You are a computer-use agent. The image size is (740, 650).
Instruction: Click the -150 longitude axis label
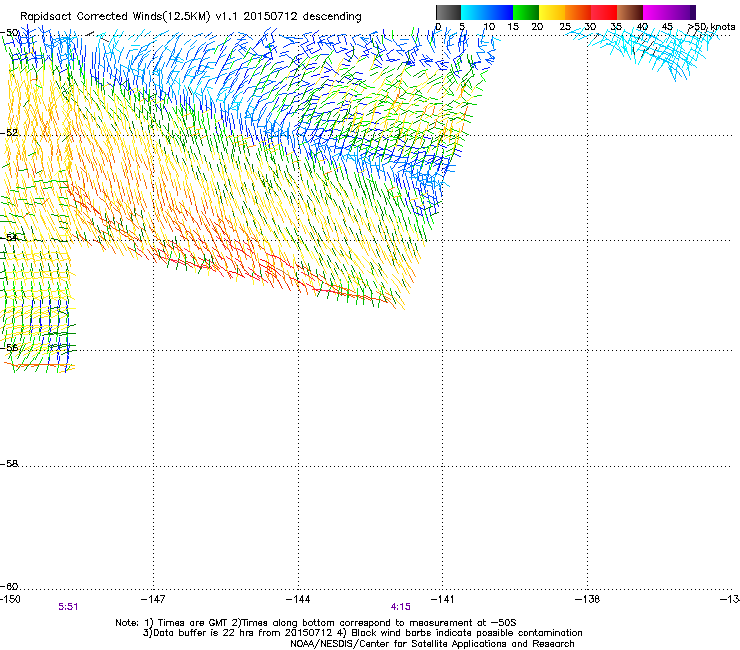click(x=10, y=599)
